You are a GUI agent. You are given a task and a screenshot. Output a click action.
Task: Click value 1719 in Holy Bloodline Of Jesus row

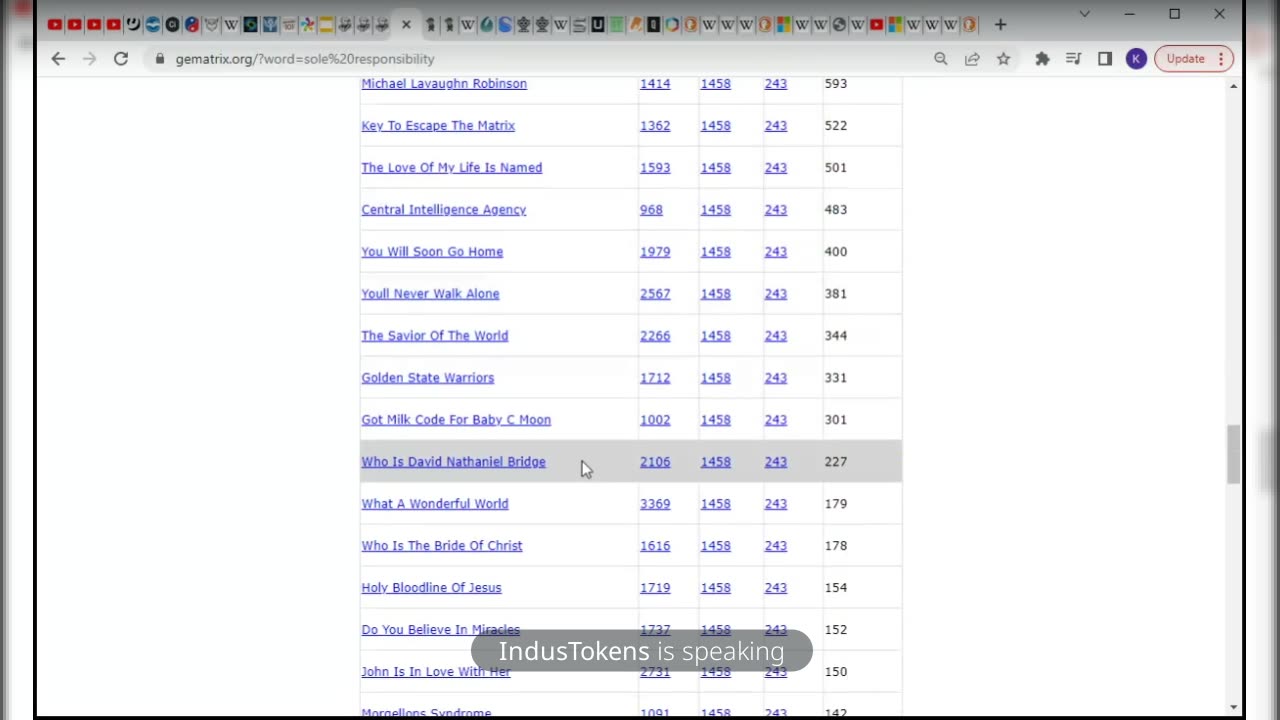(655, 588)
